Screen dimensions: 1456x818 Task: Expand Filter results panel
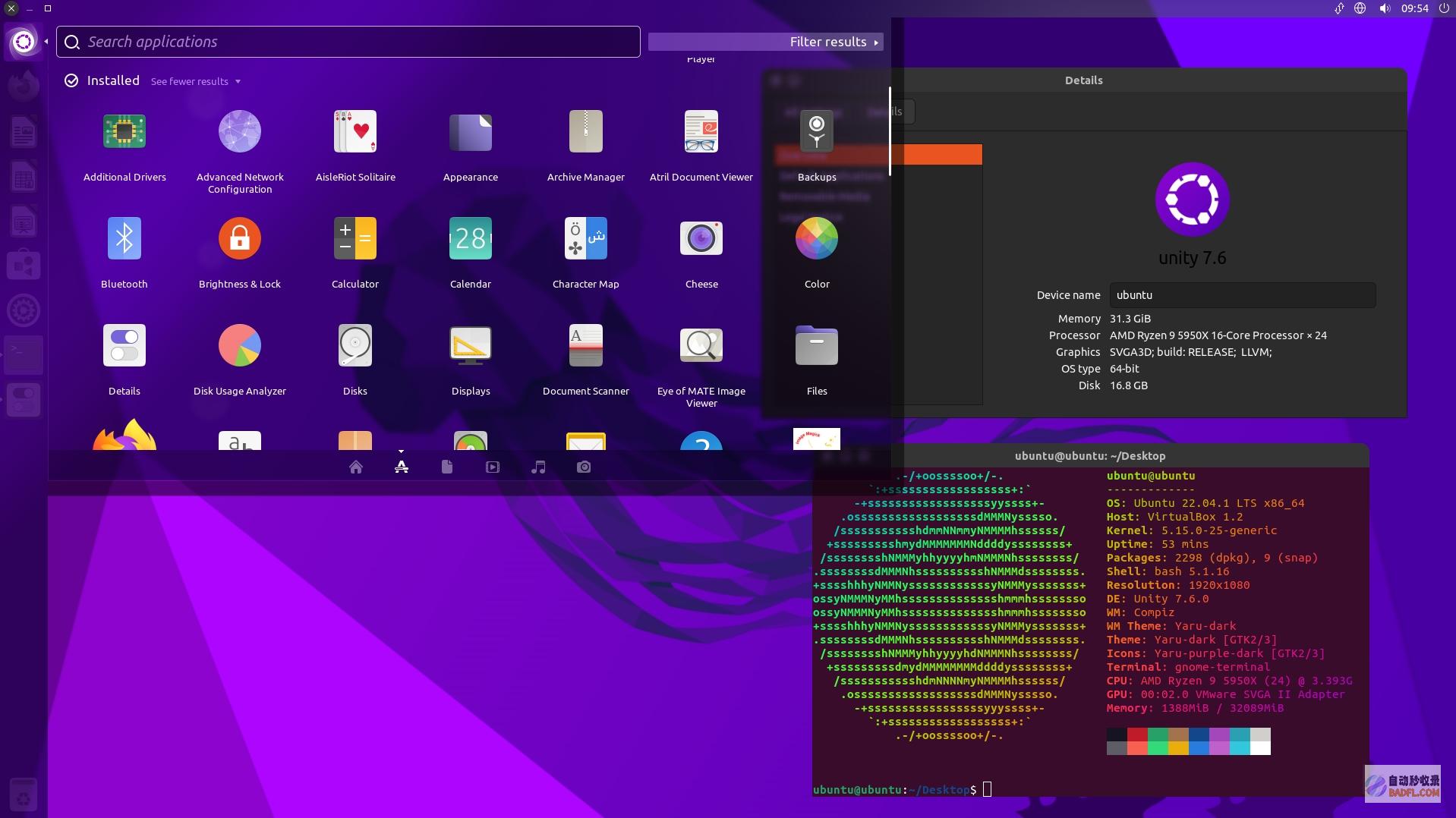click(x=765, y=42)
